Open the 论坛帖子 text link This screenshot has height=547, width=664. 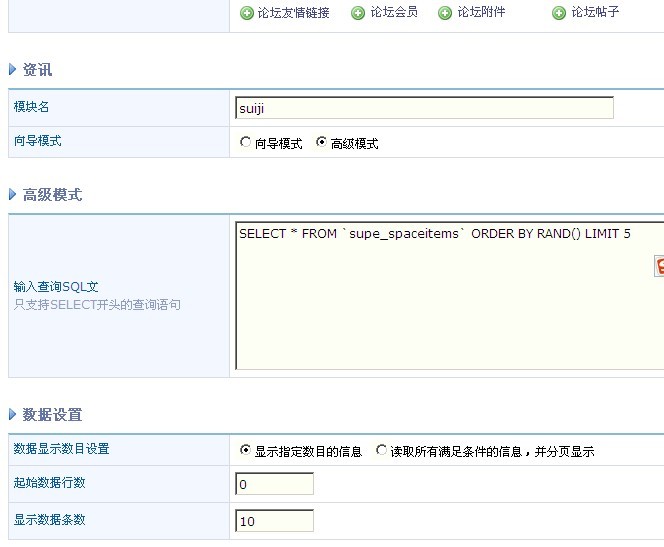pyautogui.click(x=596, y=14)
